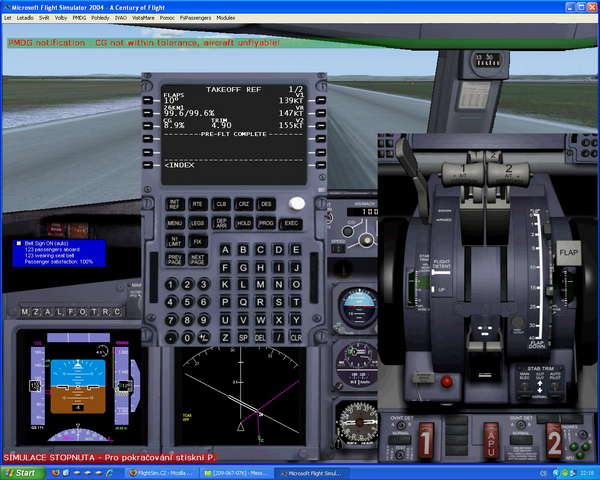Select the INDEX line key on the FMC
Screen dimensions: 600x480
click(148, 165)
